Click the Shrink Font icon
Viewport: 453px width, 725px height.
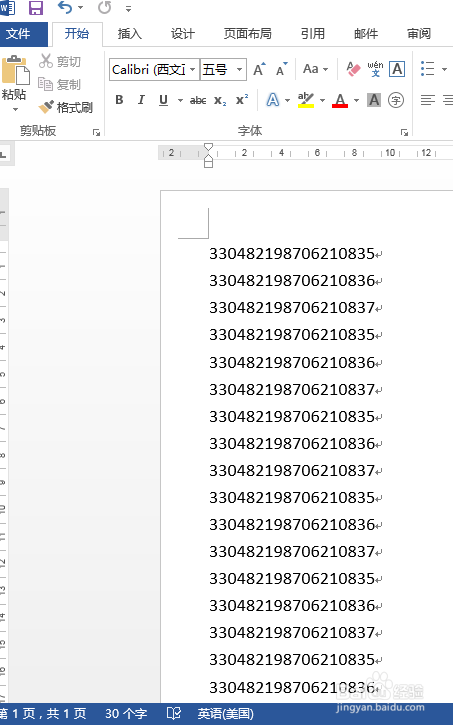282,69
